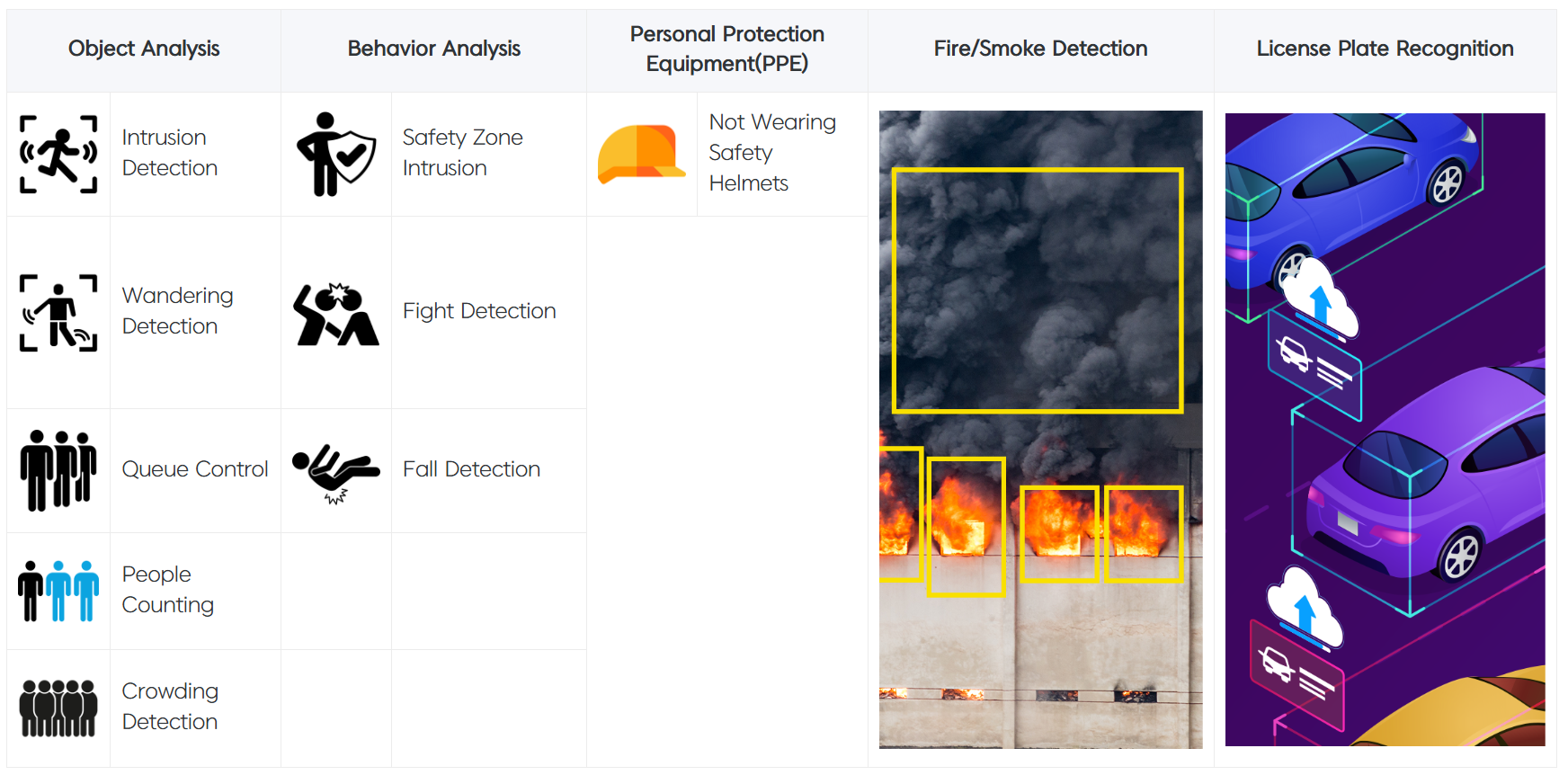Click the Personal Protection Equipment(PPE) header

[726, 49]
